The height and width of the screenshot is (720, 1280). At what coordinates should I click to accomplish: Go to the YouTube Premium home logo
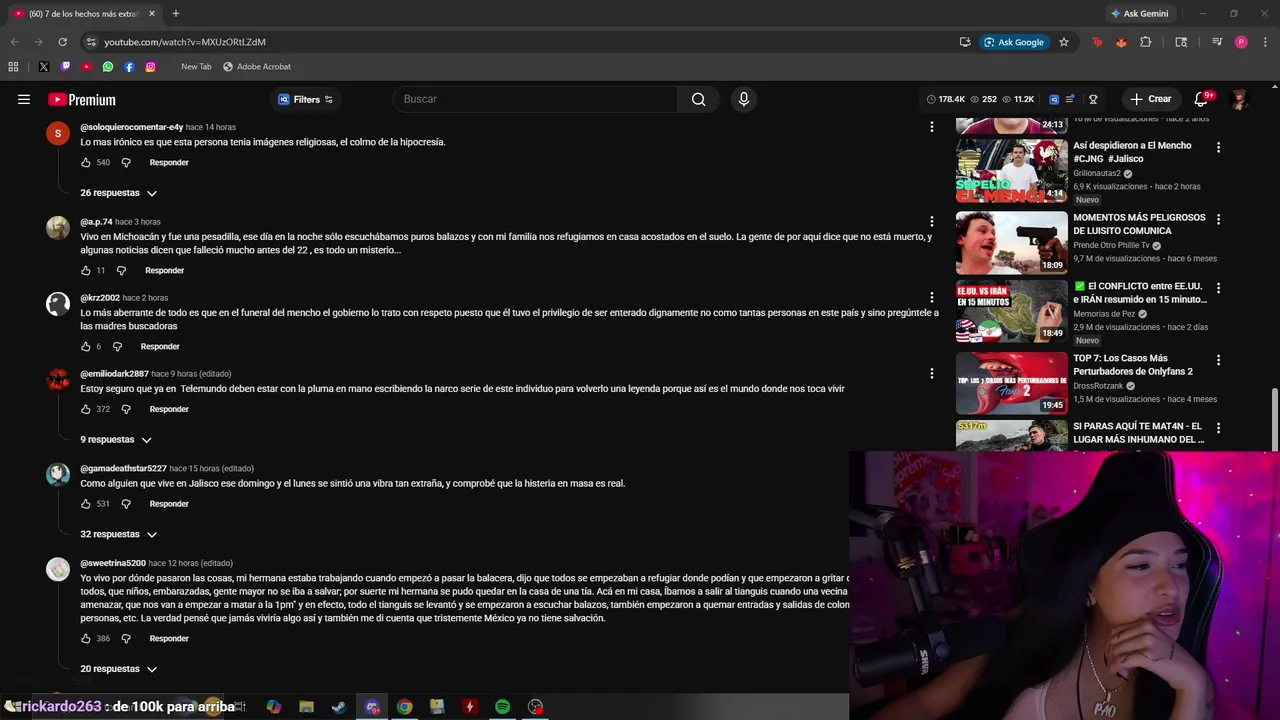pyautogui.click(x=82, y=99)
